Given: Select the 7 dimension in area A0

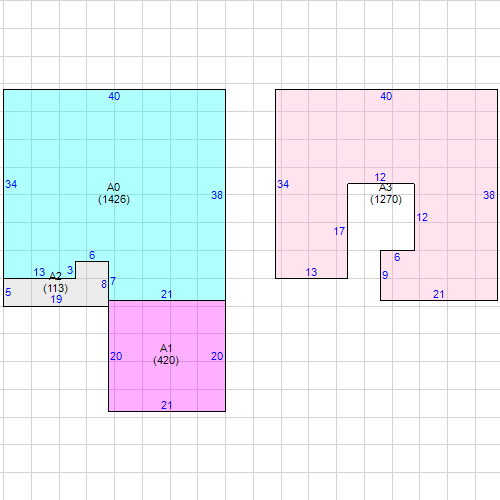Looking at the screenshot, I should (113, 281).
